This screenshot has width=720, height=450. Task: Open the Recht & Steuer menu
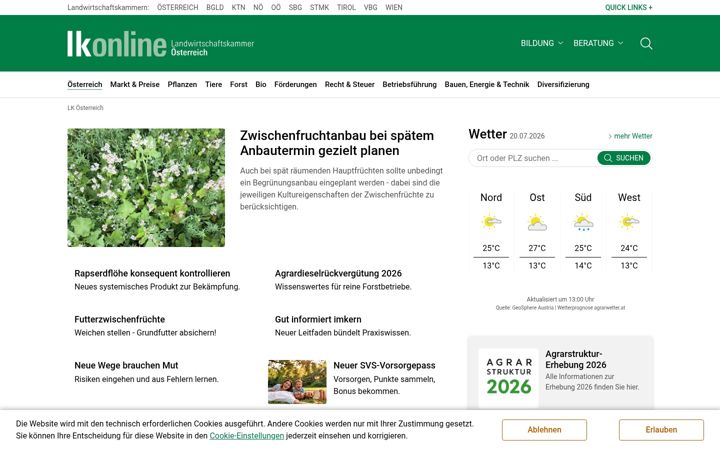click(x=349, y=84)
